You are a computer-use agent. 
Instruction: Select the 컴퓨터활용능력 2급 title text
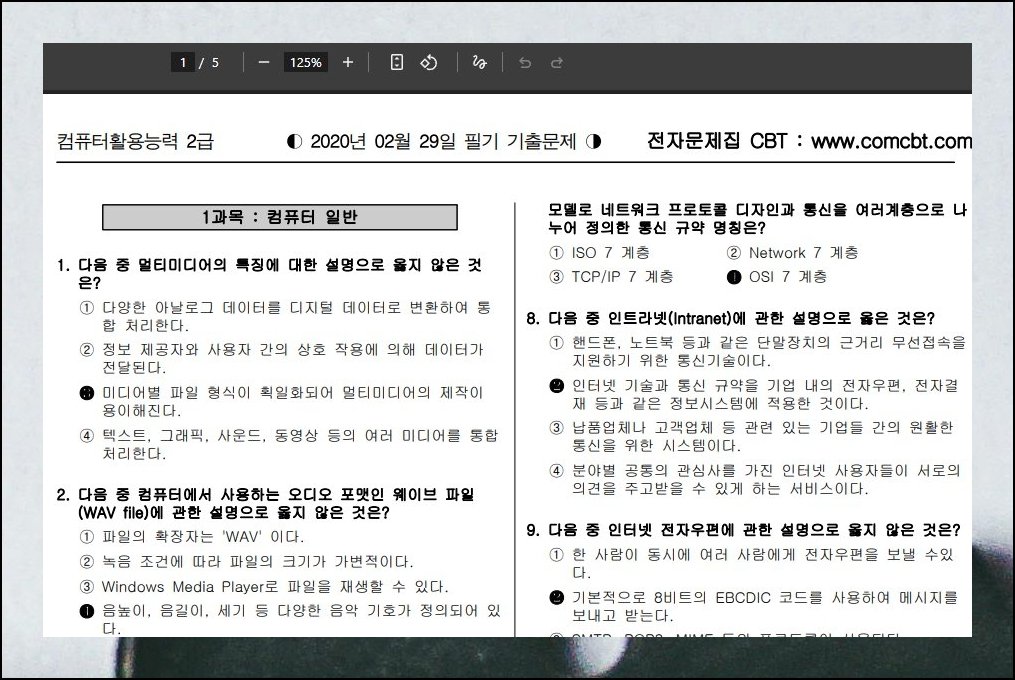pos(135,141)
